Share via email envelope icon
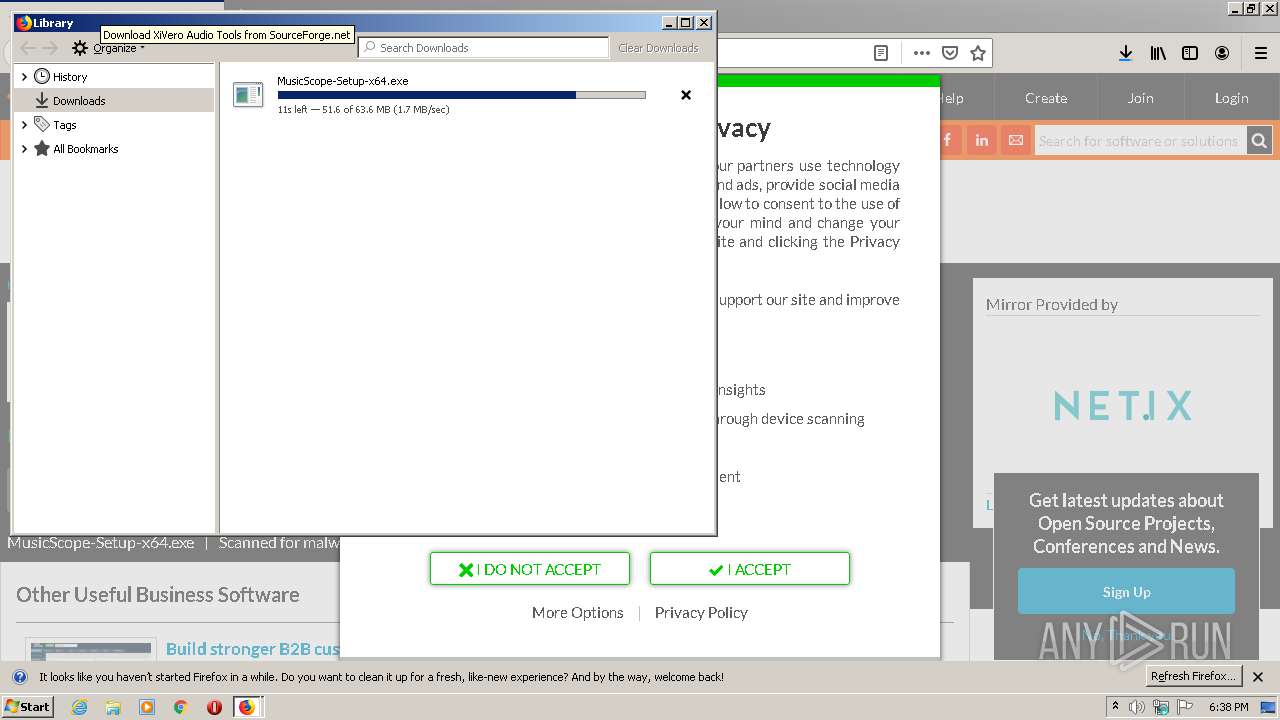 (1016, 140)
